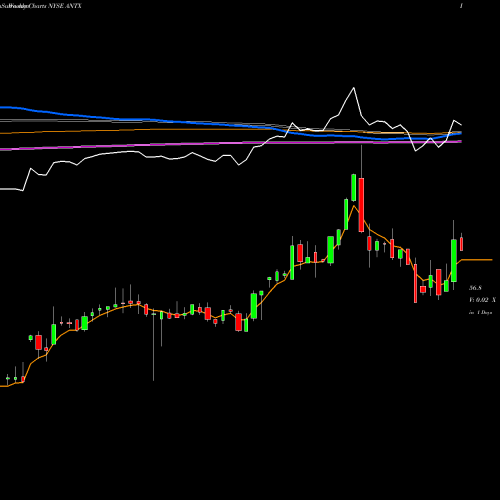Click the 'in 1 Days' label
The image size is (500, 500).
click(480, 313)
